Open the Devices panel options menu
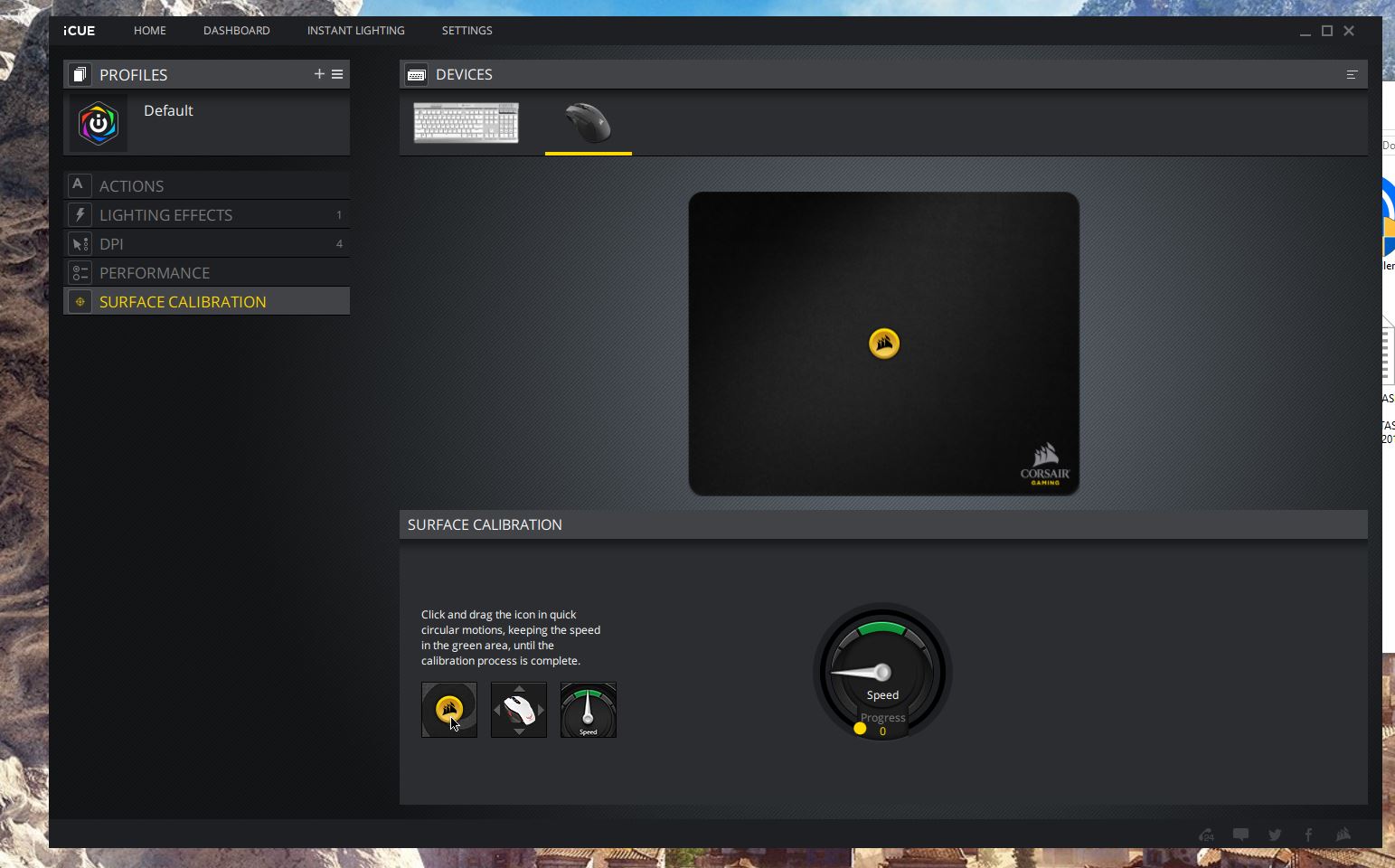This screenshot has width=1395, height=868. point(1353,74)
